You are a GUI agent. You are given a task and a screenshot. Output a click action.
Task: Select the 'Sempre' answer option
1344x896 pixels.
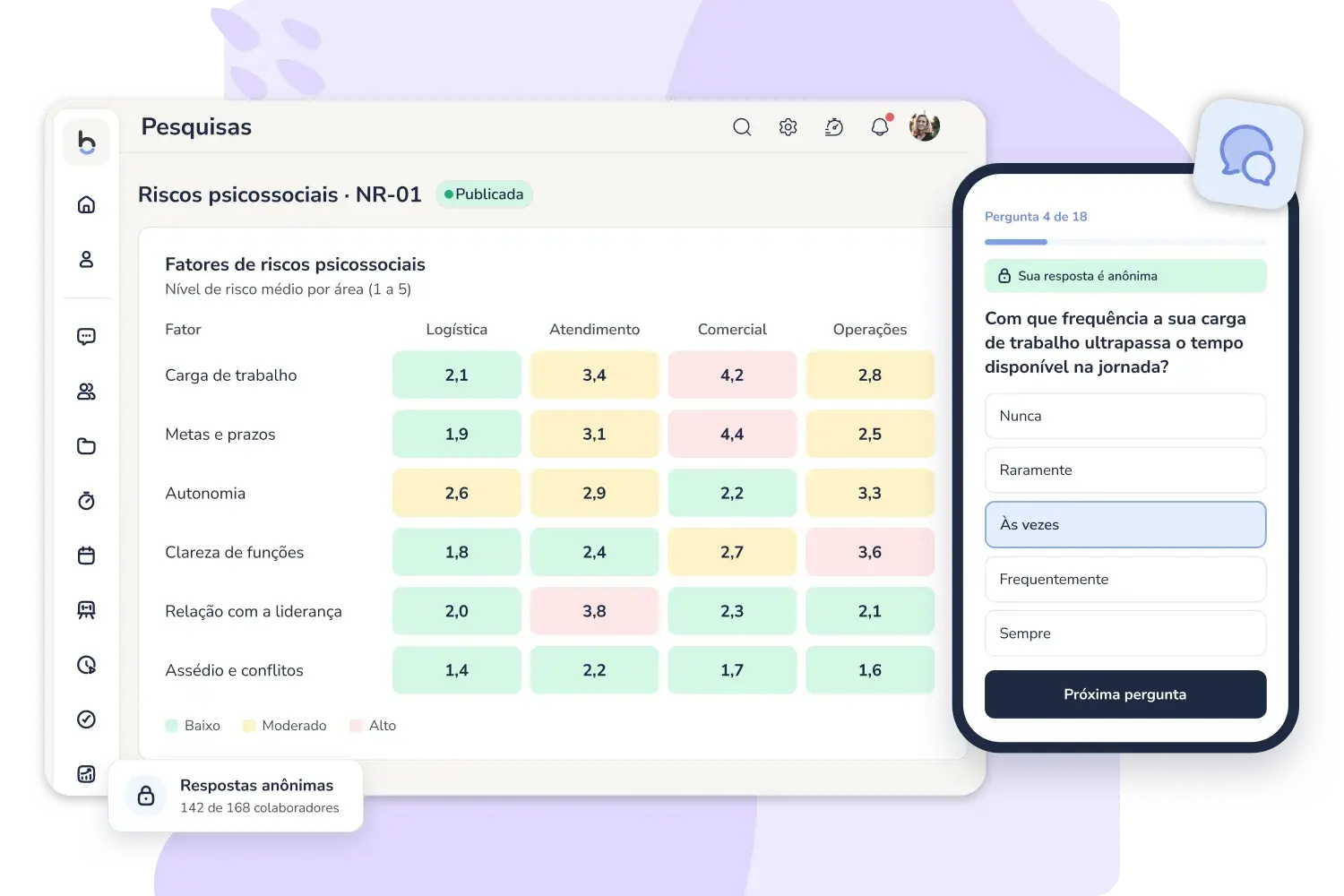click(1125, 633)
